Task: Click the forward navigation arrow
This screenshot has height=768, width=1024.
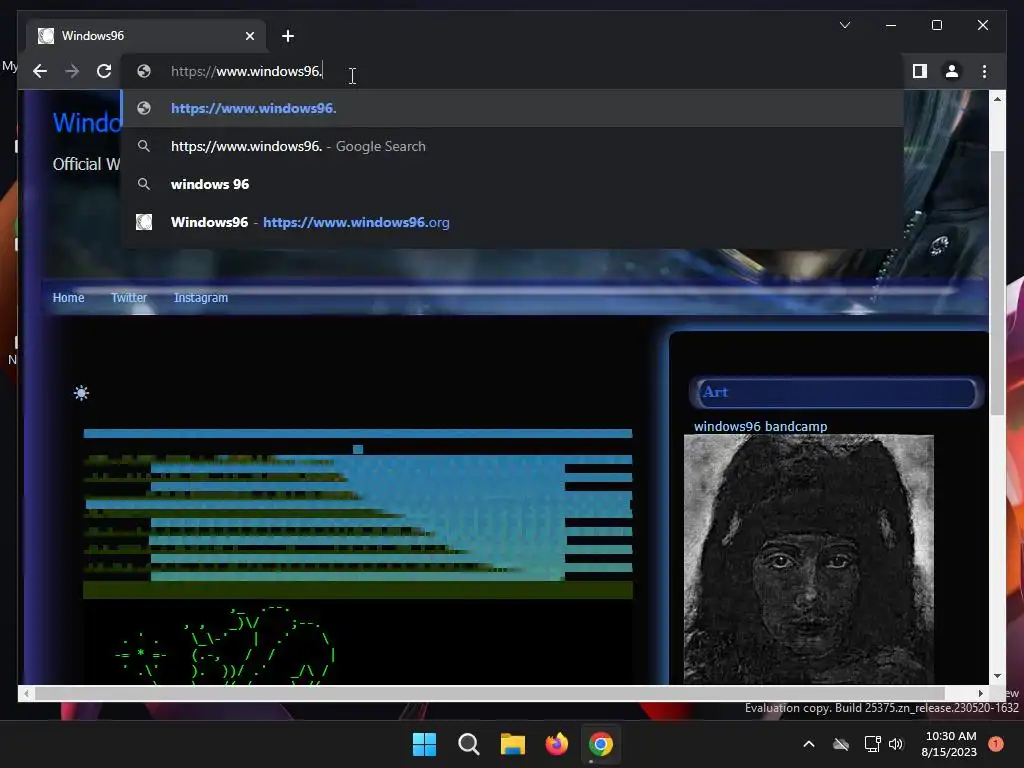Action: [72, 71]
